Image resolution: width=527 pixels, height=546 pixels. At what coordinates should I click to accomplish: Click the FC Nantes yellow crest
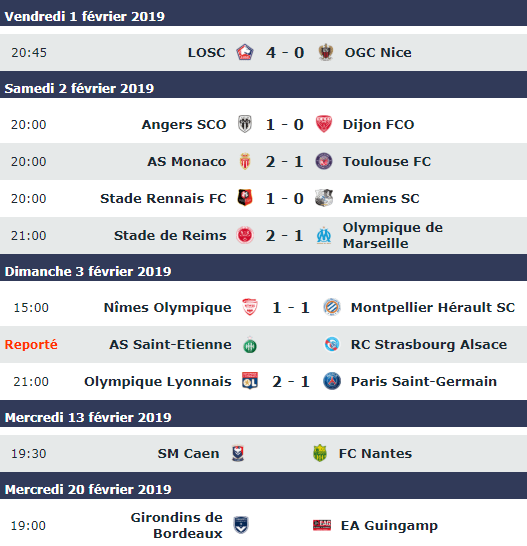[320, 453]
